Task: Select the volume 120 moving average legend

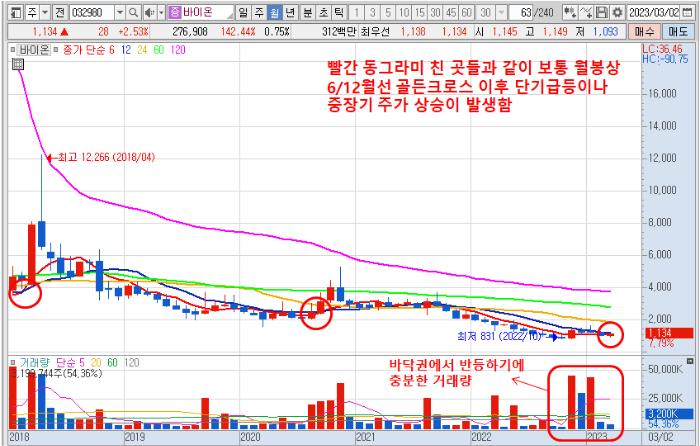Action: pos(131,363)
